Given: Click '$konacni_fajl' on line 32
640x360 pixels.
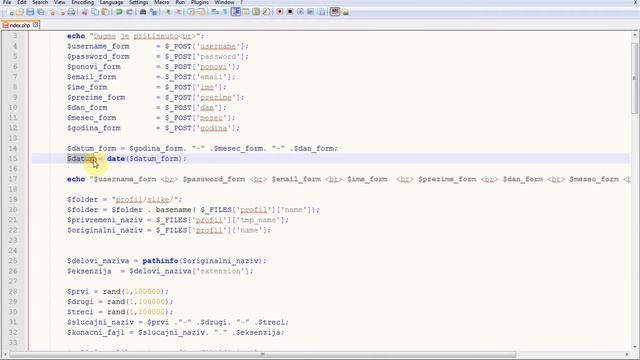Looking at the screenshot, I should coord(96,332).
